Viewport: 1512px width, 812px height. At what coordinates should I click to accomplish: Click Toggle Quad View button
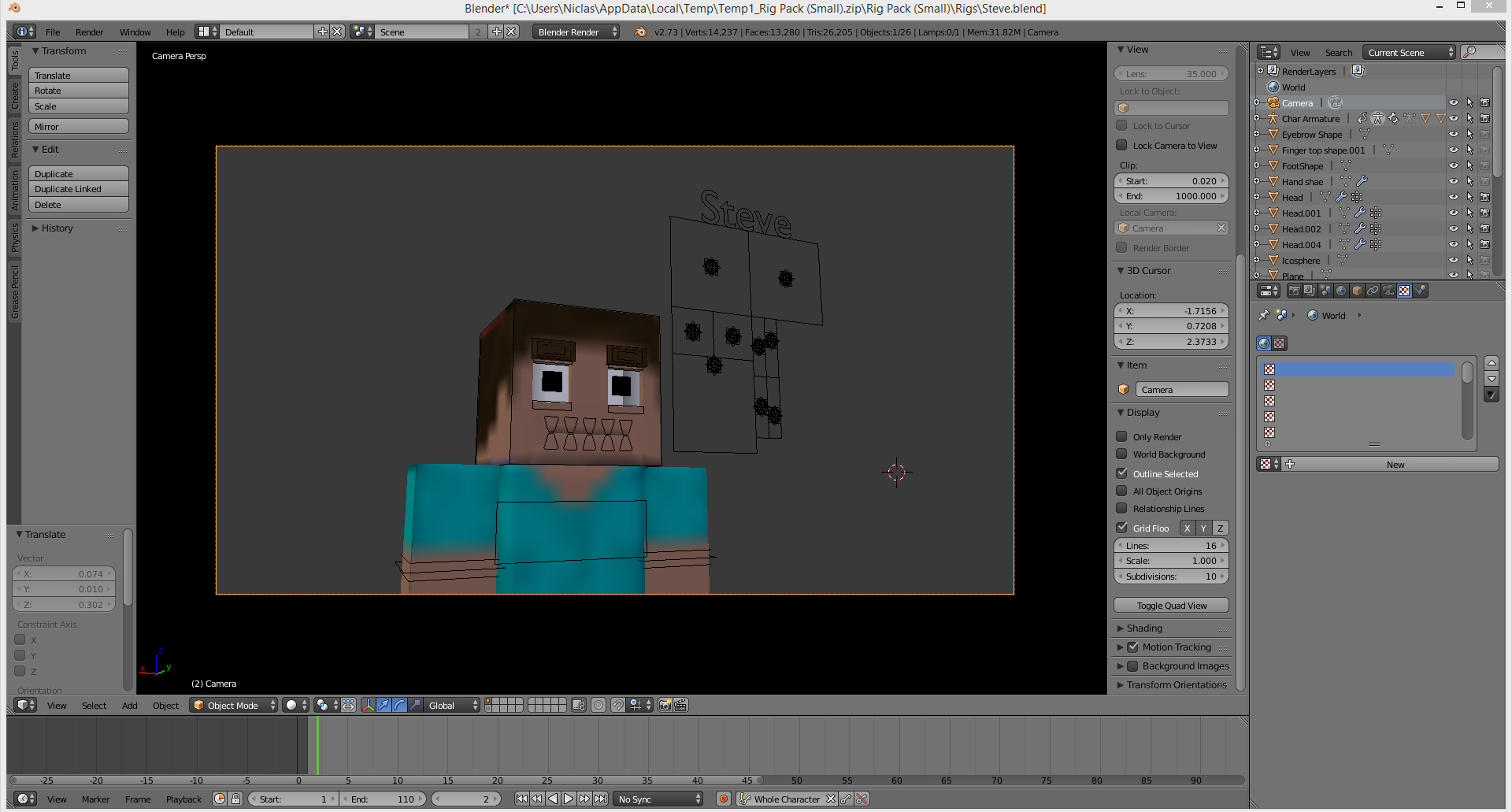(1171, 605)
